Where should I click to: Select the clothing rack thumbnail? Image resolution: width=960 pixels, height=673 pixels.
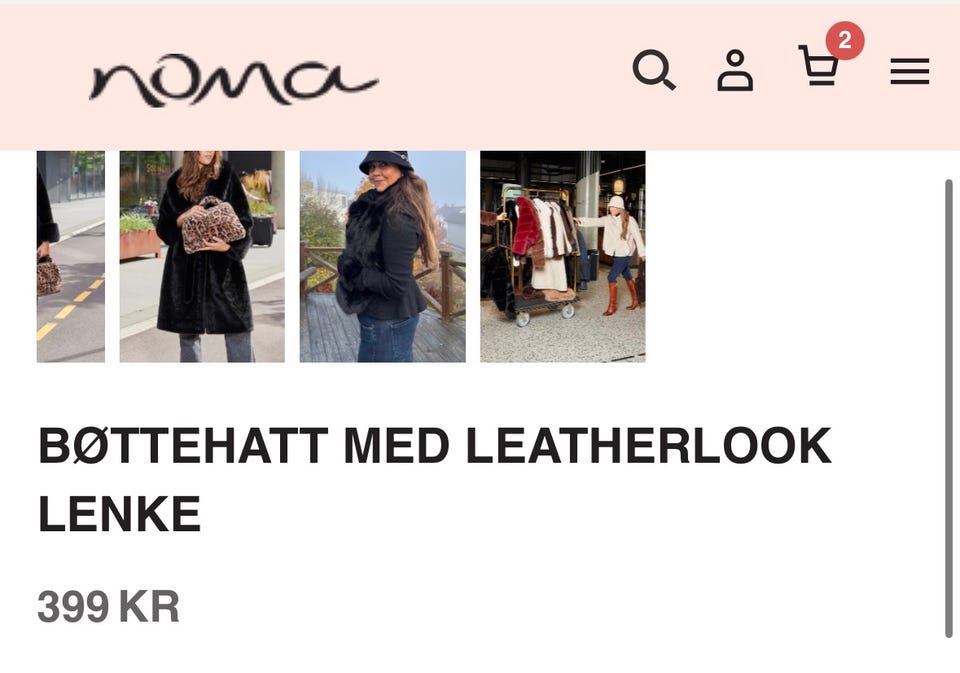coord(563,257)
